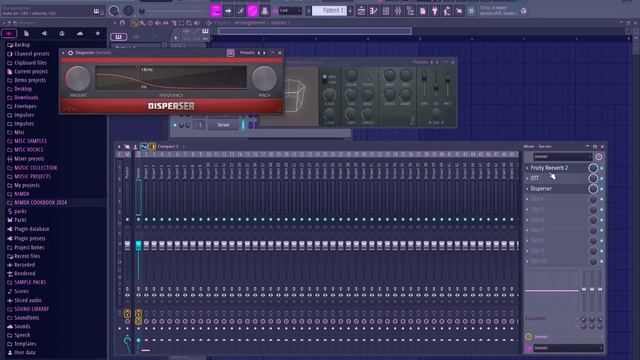Image resolution: width=640 pixels, height=360 pixels.
Task: Select the browser All tab icon
Action: [9, 33]
